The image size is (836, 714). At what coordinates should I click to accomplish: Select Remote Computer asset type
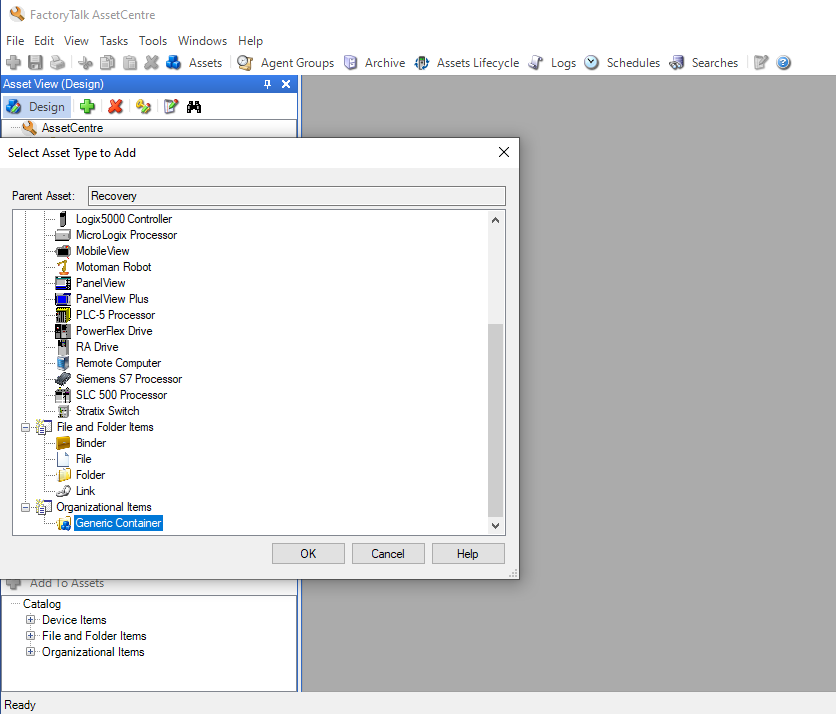click(118, 363)
